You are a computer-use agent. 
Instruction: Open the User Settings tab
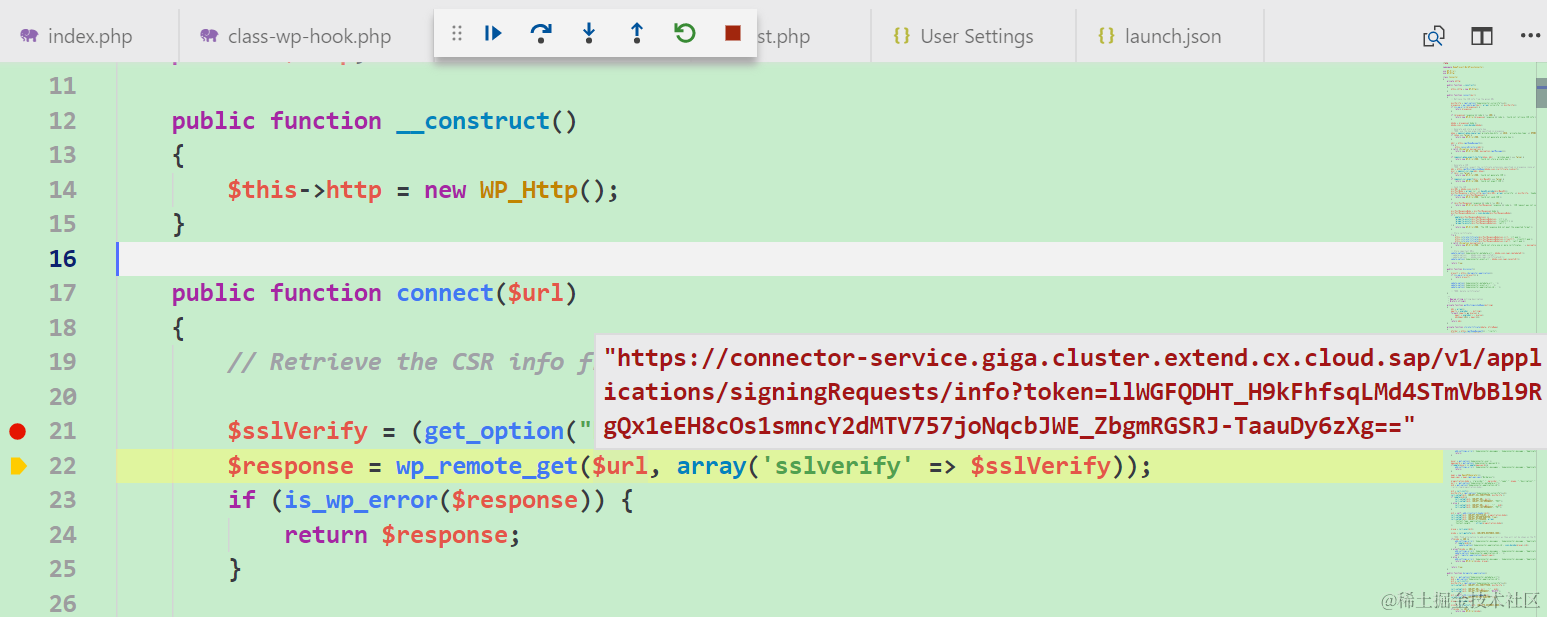coord(965,36)
